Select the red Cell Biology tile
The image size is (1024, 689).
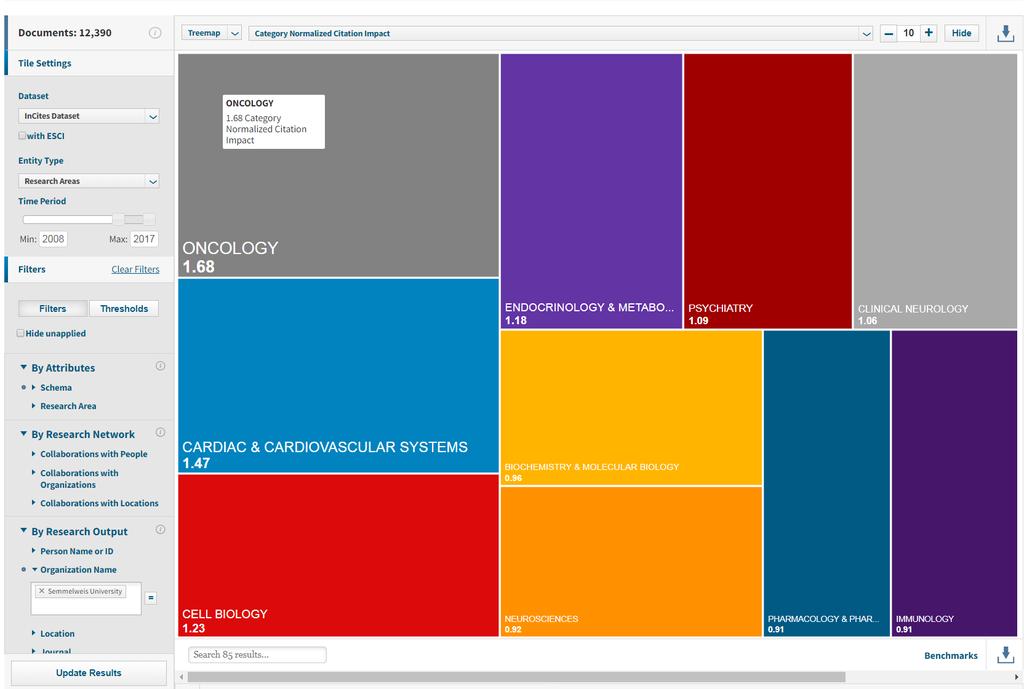point(338,555)
